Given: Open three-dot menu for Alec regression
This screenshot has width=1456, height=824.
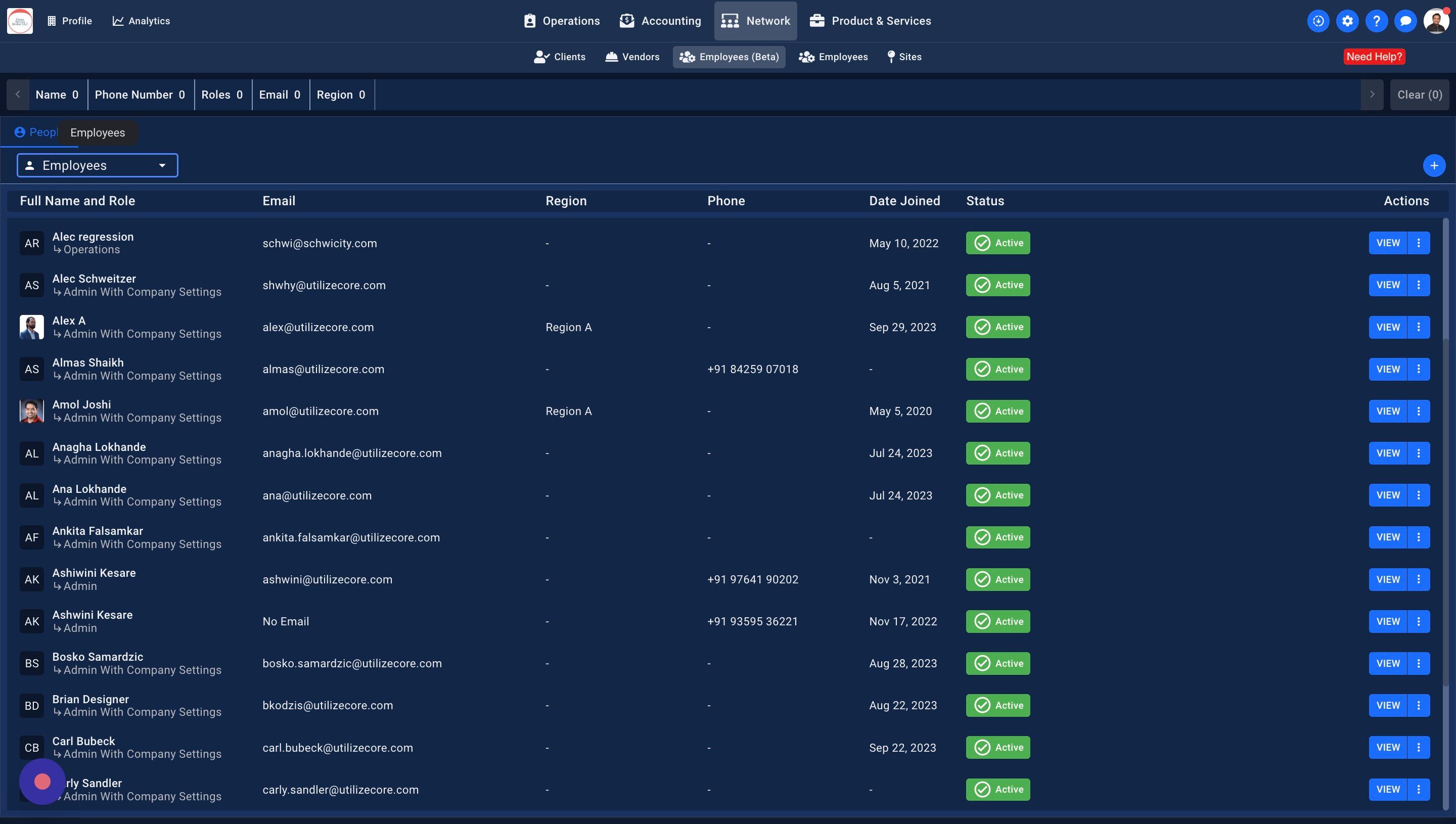Looking at the screenshot, I should [x=1419, y=243].
